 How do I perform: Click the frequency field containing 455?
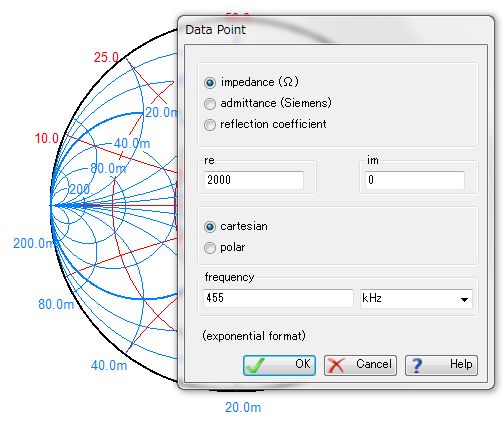(278, 298)
